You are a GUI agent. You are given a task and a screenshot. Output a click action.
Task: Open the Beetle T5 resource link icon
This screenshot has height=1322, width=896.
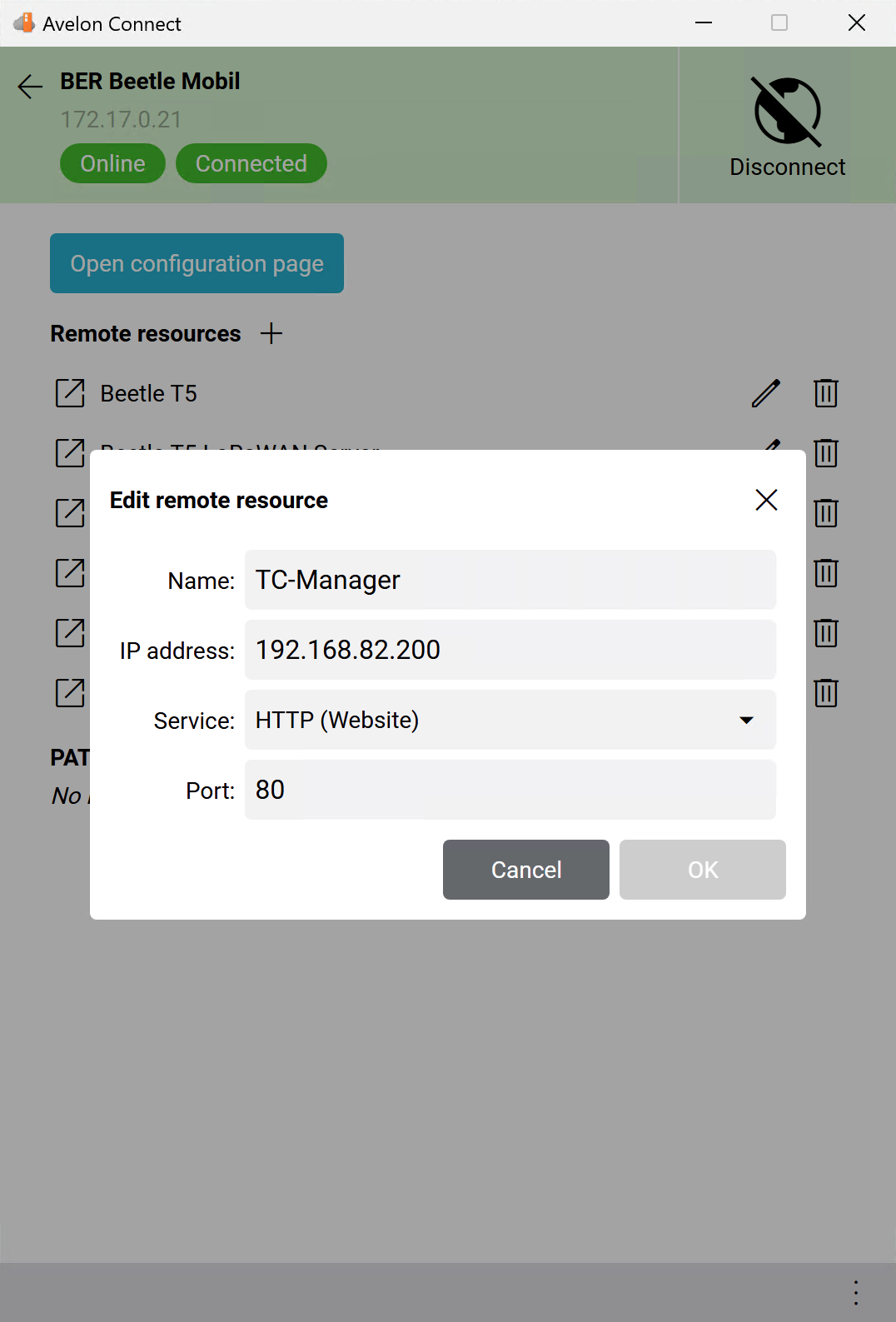point(70,393)
